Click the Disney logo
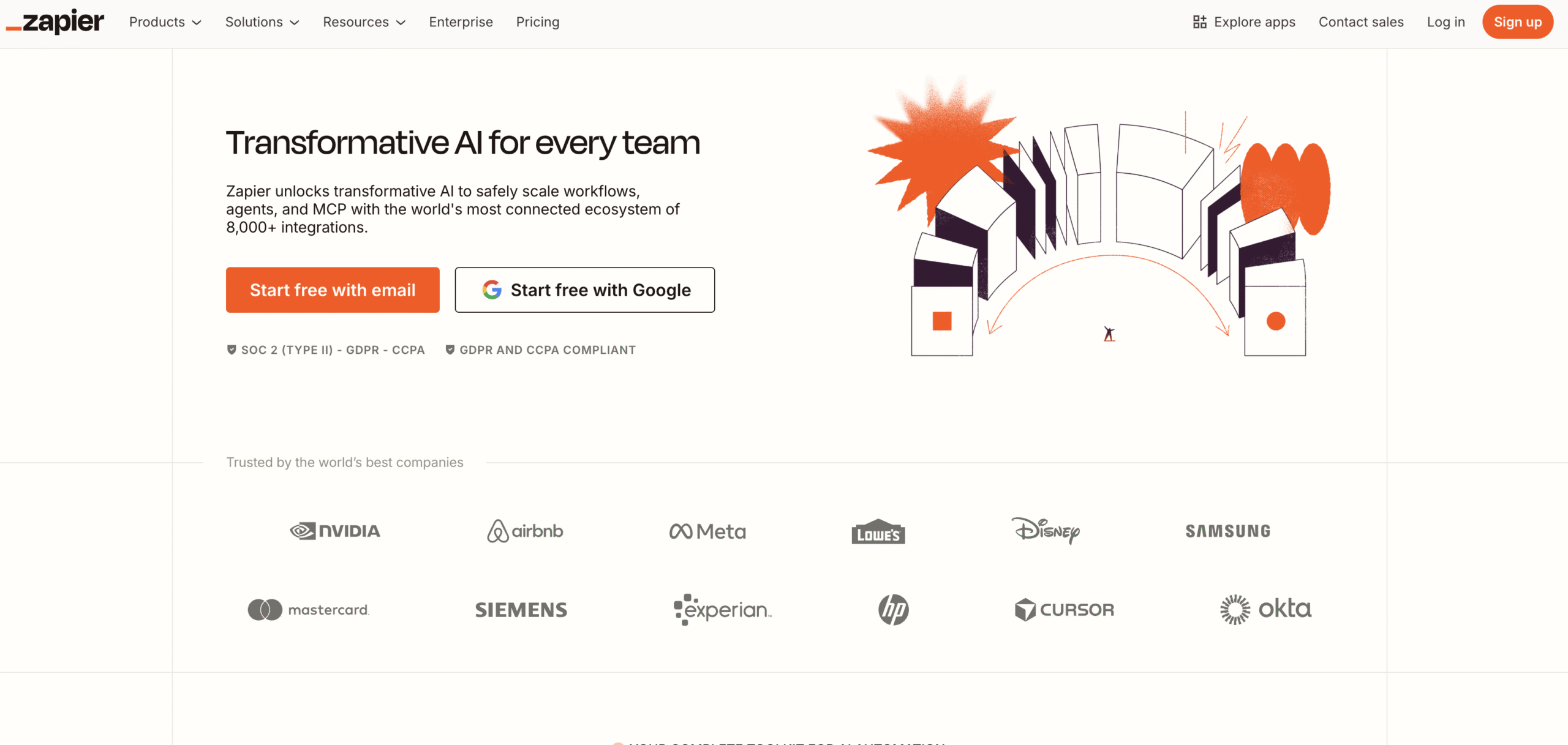The width and height of the screenshot is (1568, 745). (1046, 531)
